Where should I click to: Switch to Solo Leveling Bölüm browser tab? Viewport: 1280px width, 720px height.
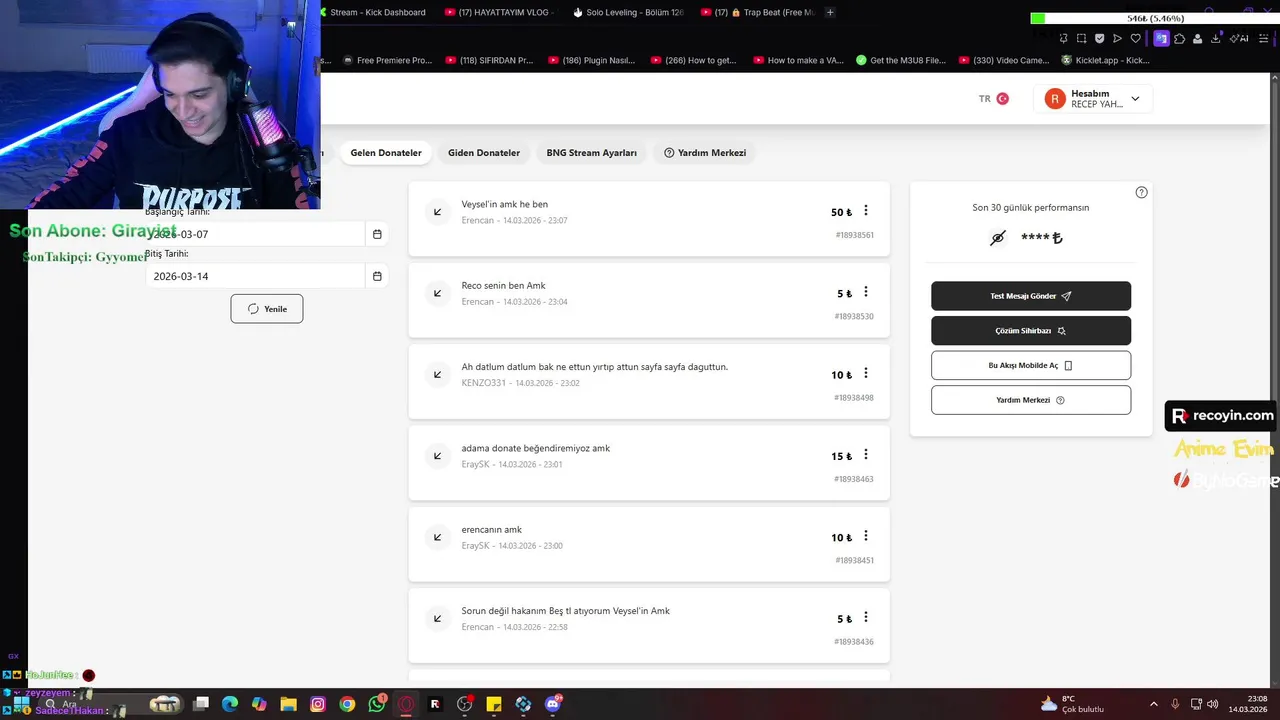[x=628, y=12]
